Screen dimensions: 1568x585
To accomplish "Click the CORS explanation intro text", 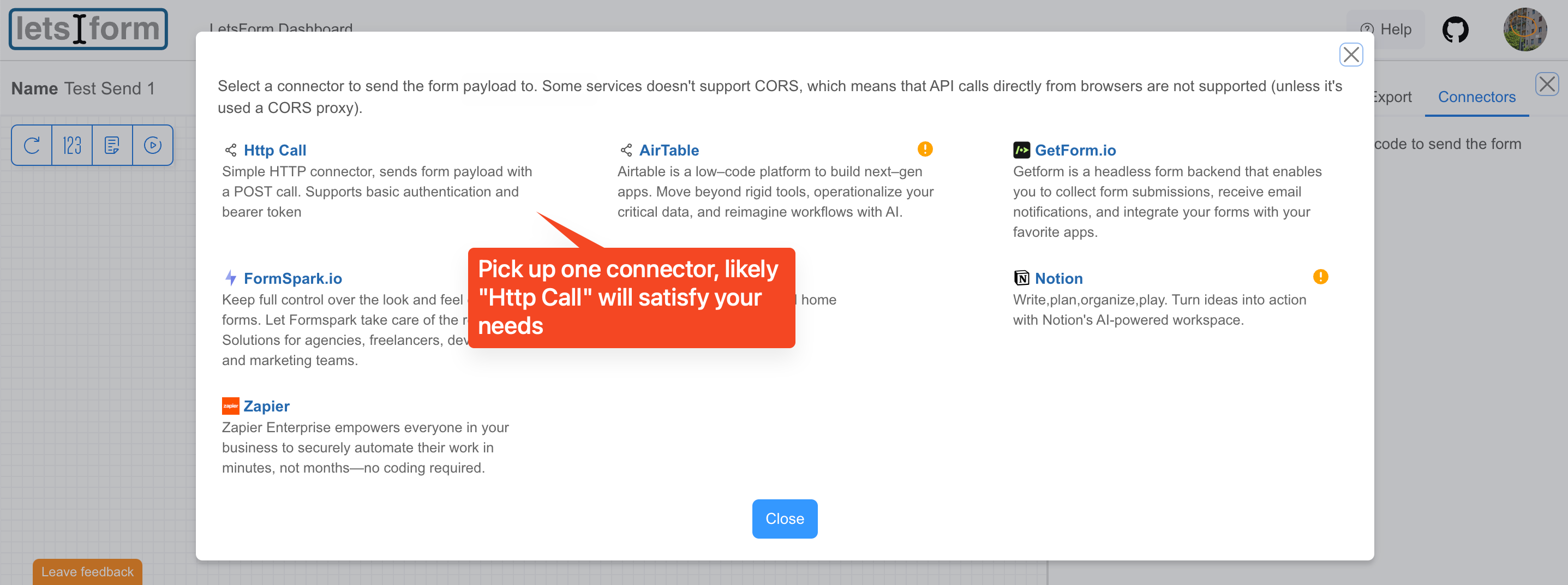I will pos(780,97).
